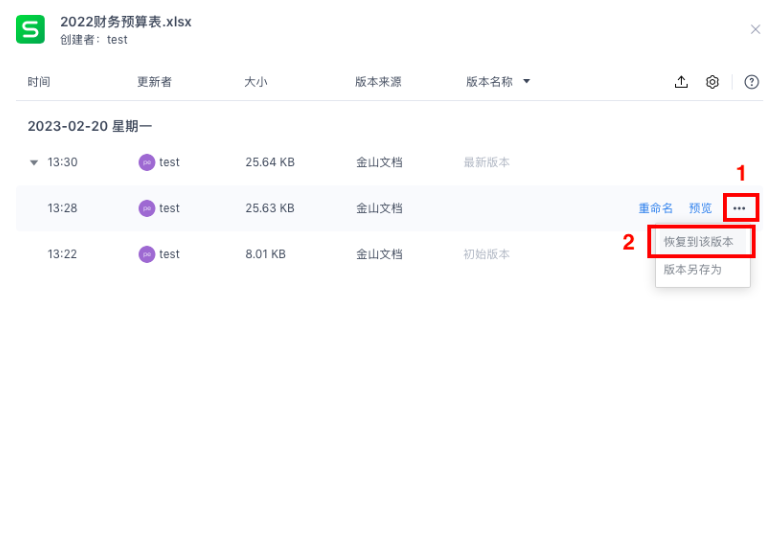Select the 13:22 version time
The width and height of the screenshot is (777, 556).
click(x=62, y=254)
